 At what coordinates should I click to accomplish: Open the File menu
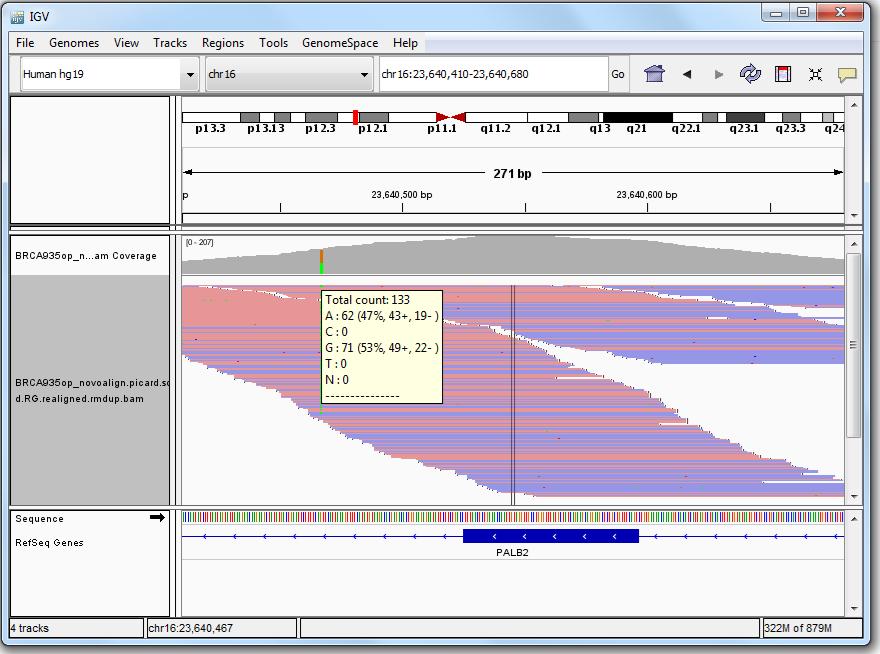coord(25,43)
